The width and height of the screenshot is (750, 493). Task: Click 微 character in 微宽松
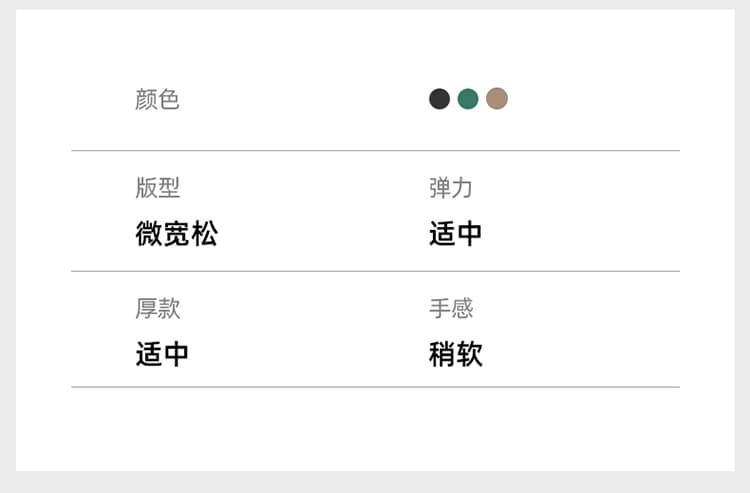coord(149,233)
